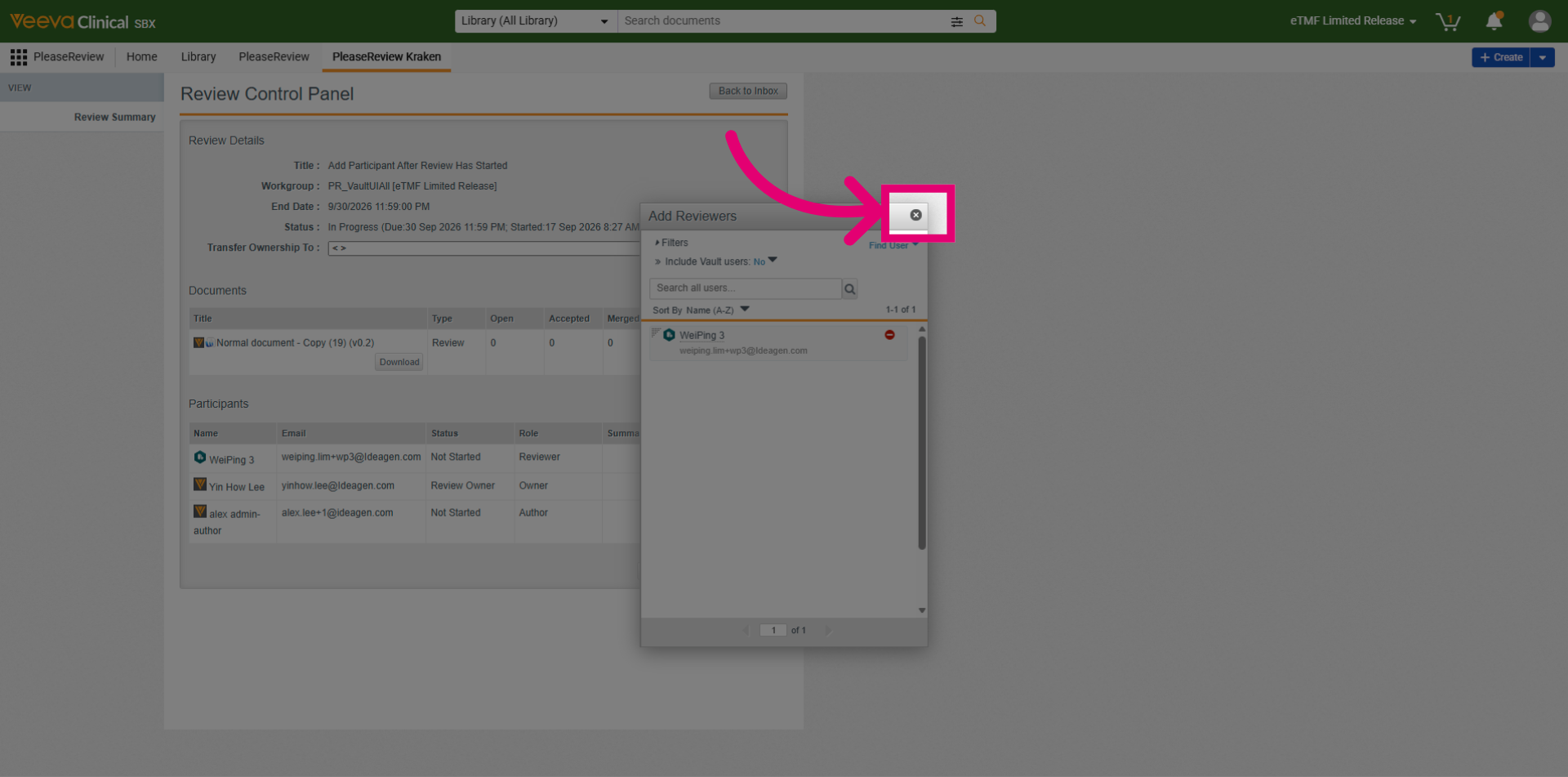Open the user profile avatar menu

click(x=1539, y=21)
